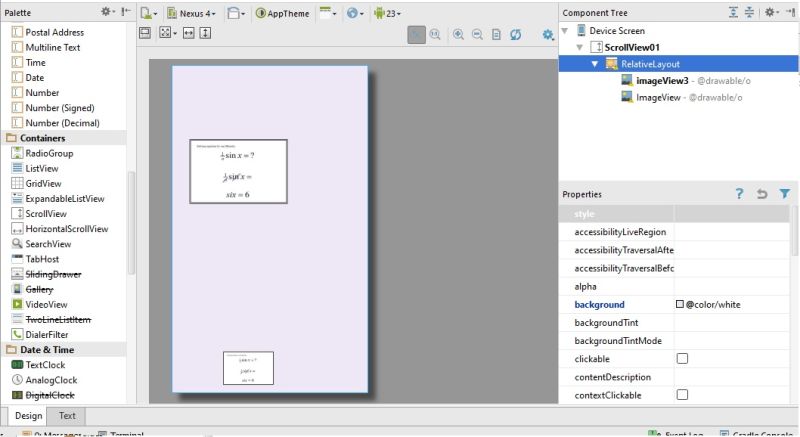The width and height of the screenshot is (800, 437).
Task: Toggle layout width fill icon
Action: 189,33
